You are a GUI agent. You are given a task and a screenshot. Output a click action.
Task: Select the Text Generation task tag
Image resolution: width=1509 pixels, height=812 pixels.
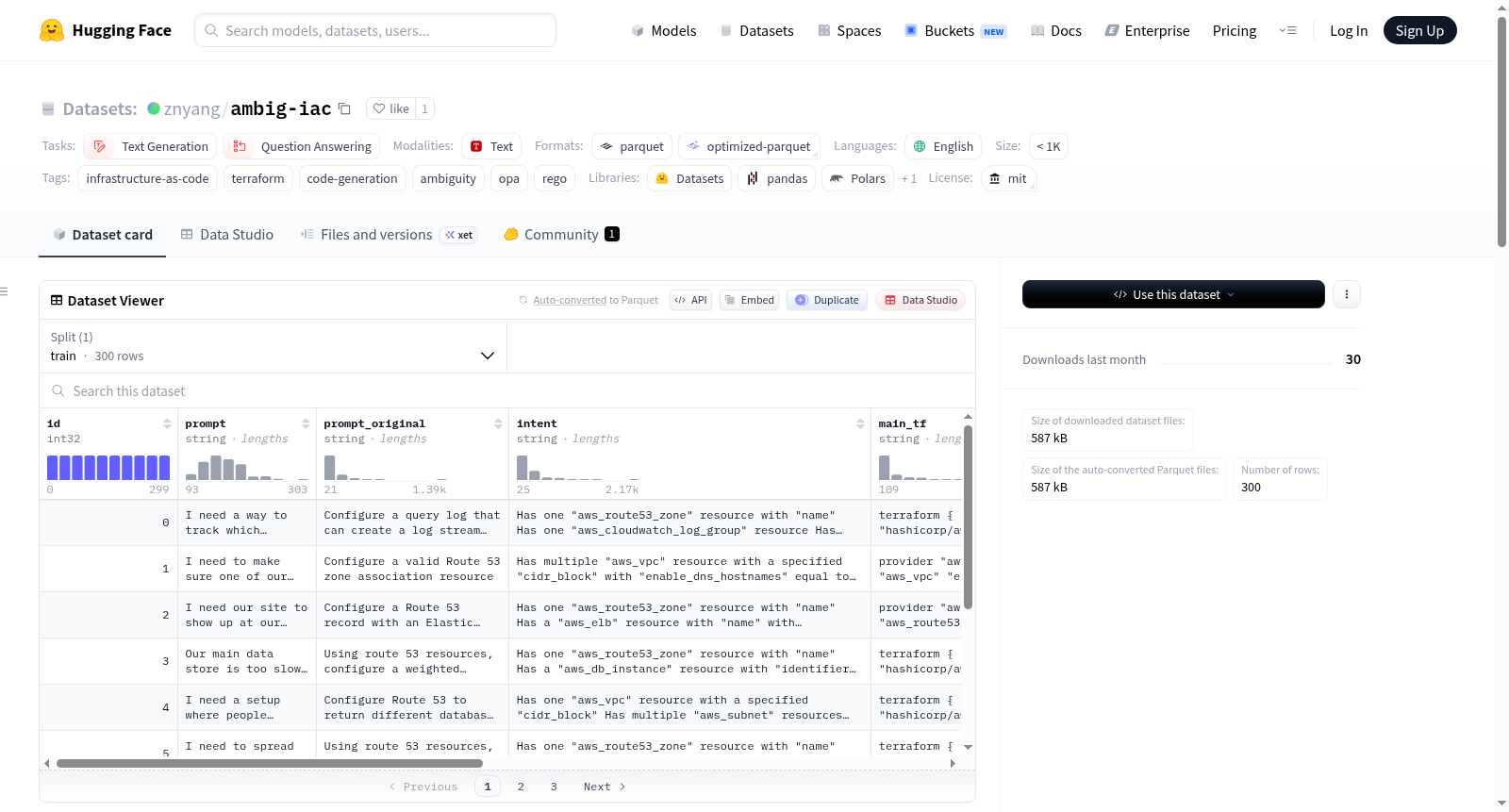point(151,146)
